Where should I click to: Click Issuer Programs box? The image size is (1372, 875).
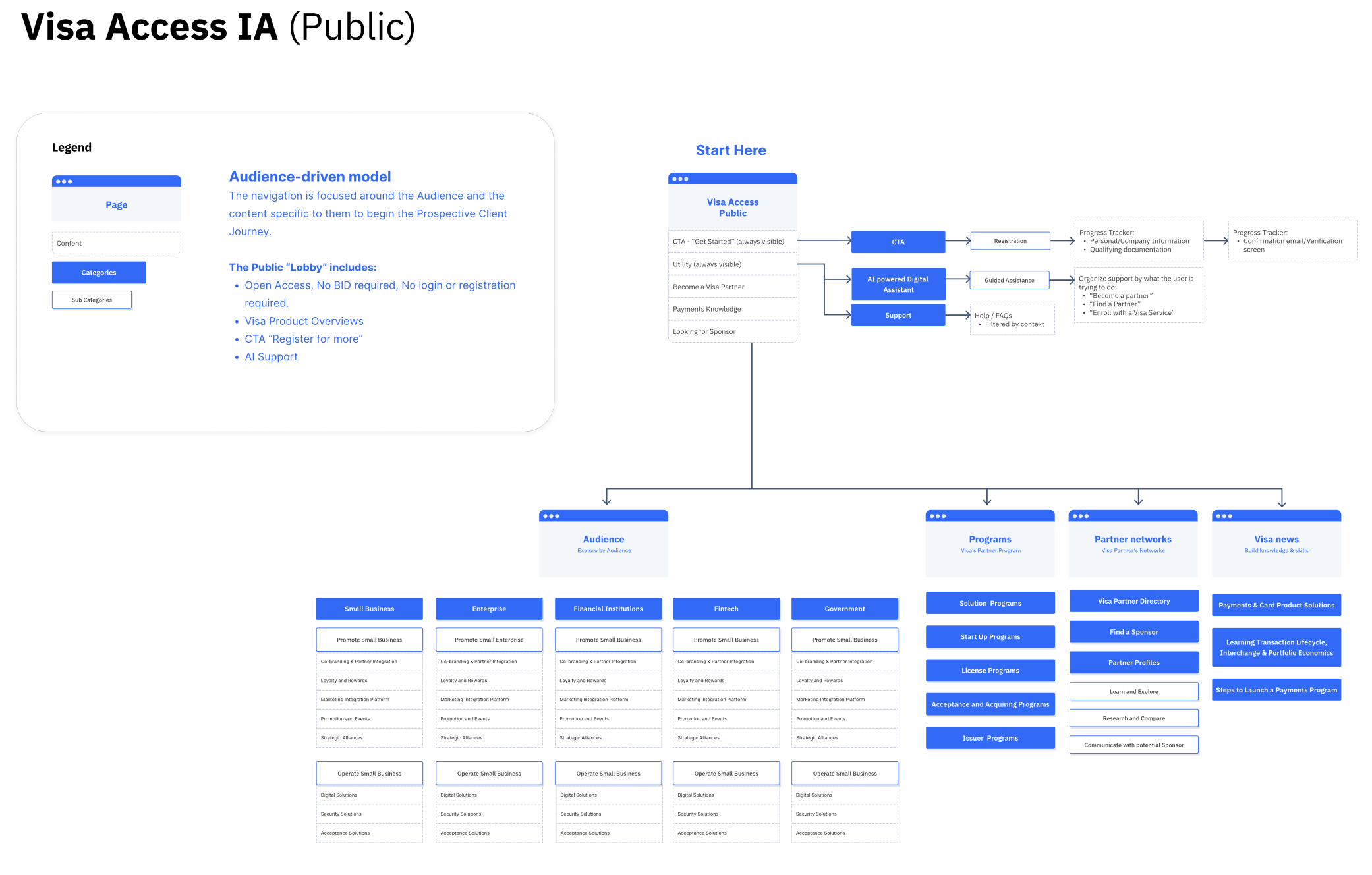(x=990, y=738)
